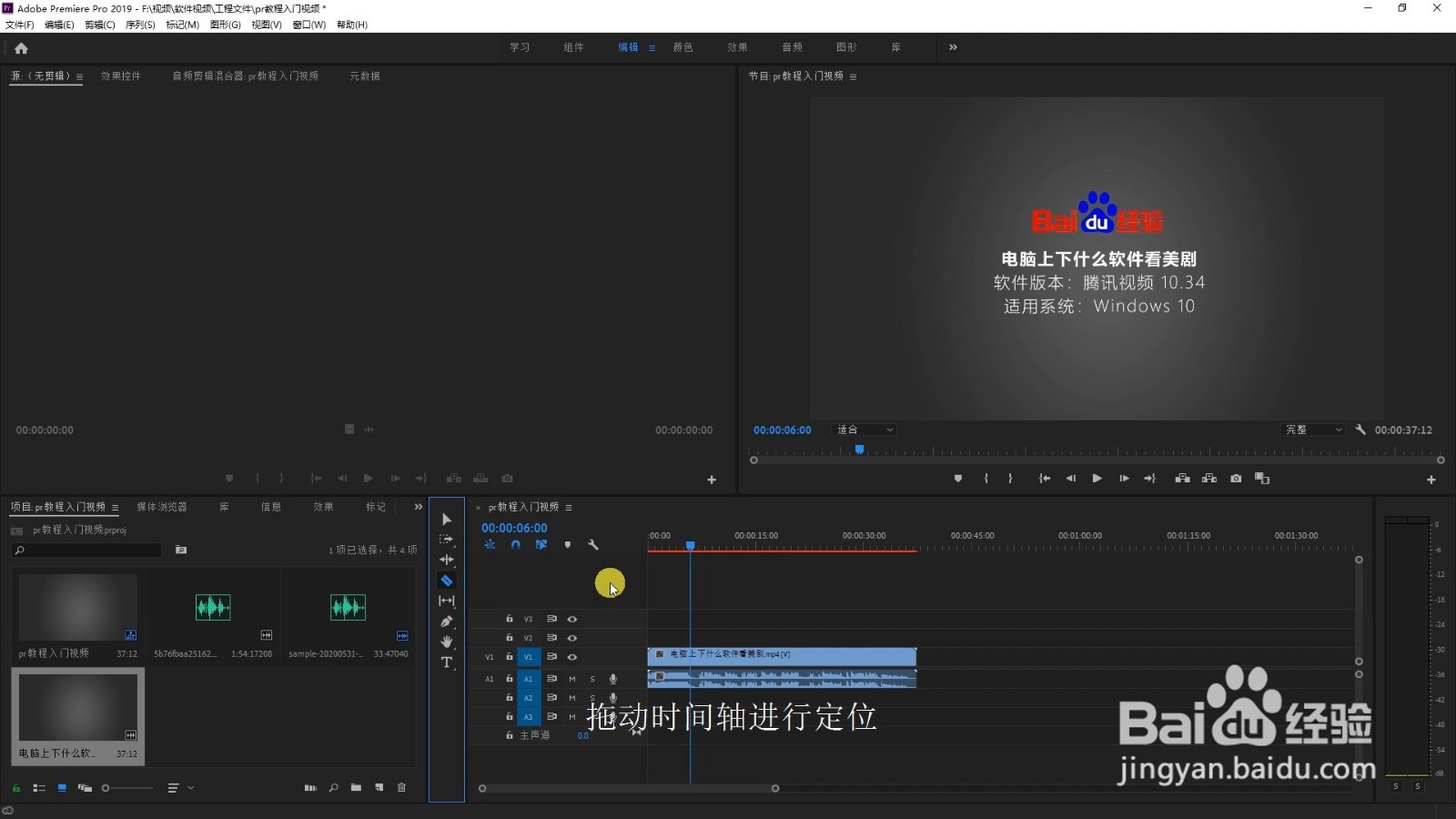This screenshot has width=1456, height=819.
Task: Select the Slip tool
Action: pos(446,601)
